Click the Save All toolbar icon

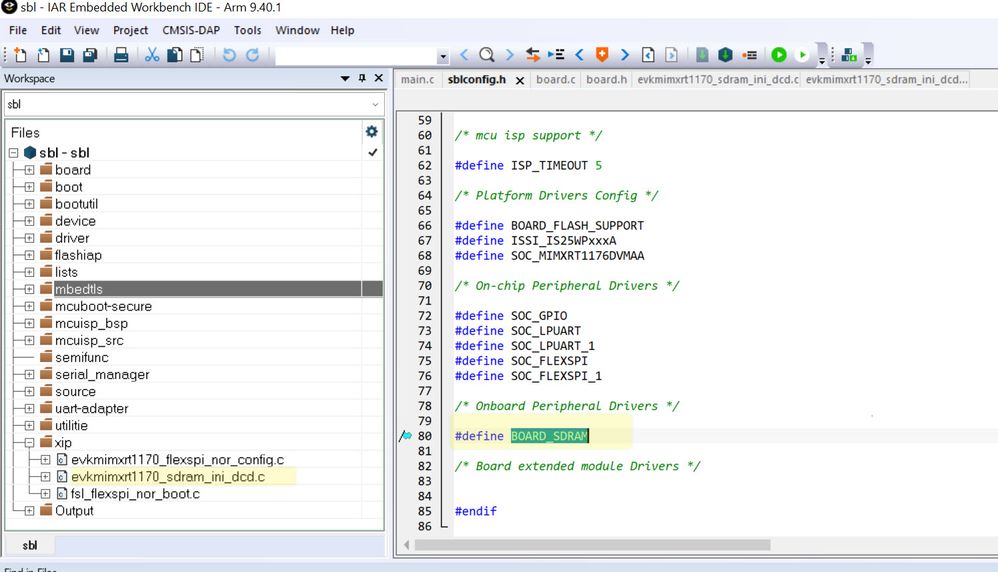pyautogui.click(x=90, y=55)
